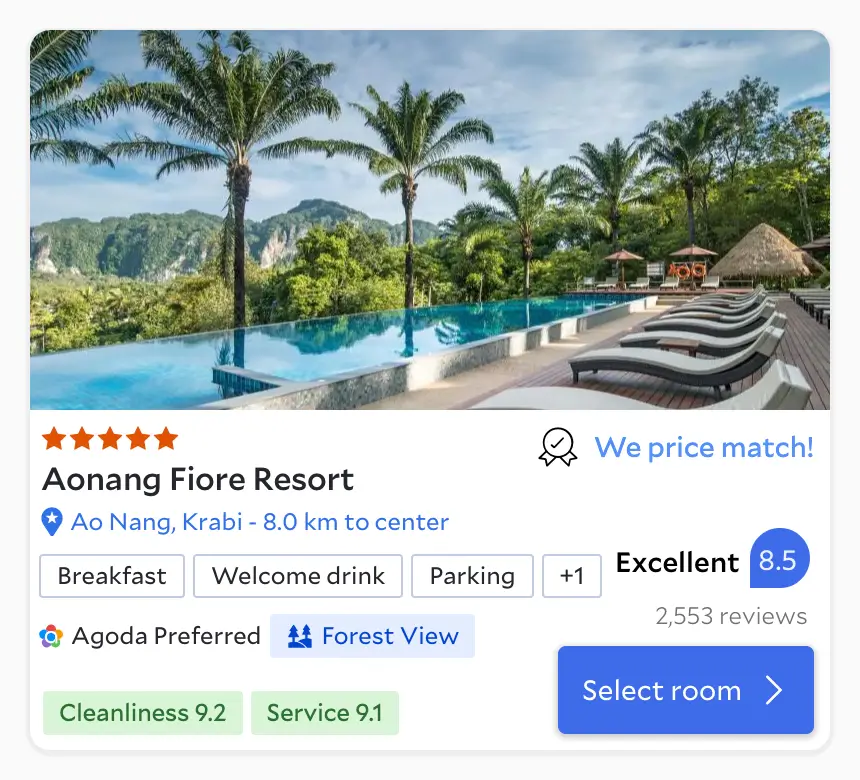Expand the +1 more amenities tag
This screenshot has height=780, width=860.
pyautogui.click(x=572, y=576)
